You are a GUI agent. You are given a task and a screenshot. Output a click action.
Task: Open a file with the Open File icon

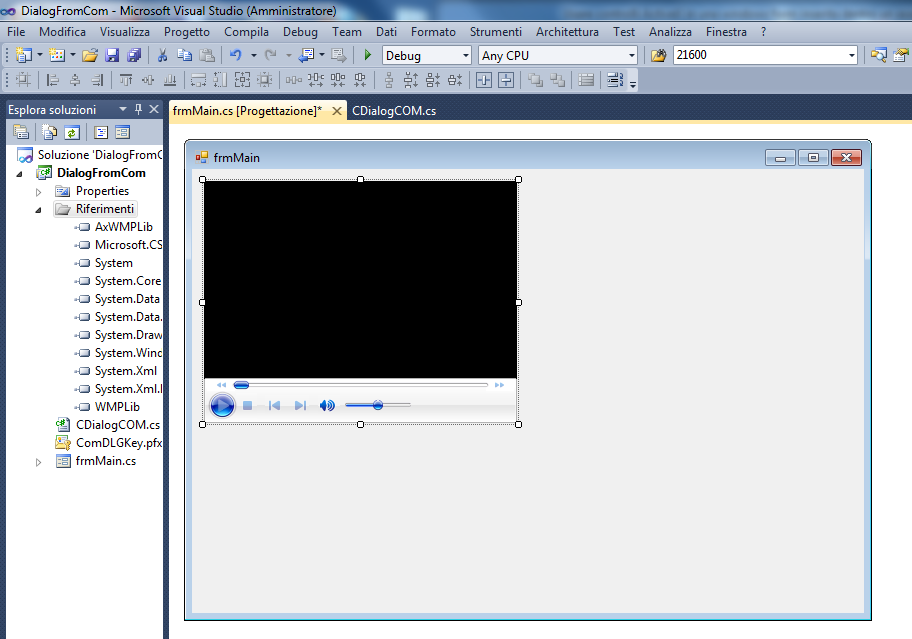[90, 55]
